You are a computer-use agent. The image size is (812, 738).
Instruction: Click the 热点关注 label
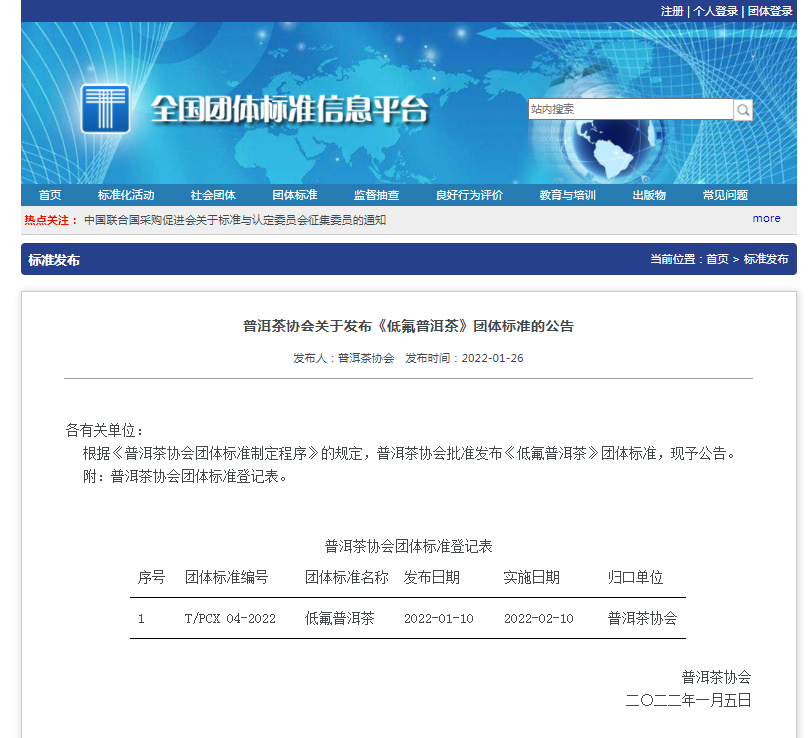point(50,220)
